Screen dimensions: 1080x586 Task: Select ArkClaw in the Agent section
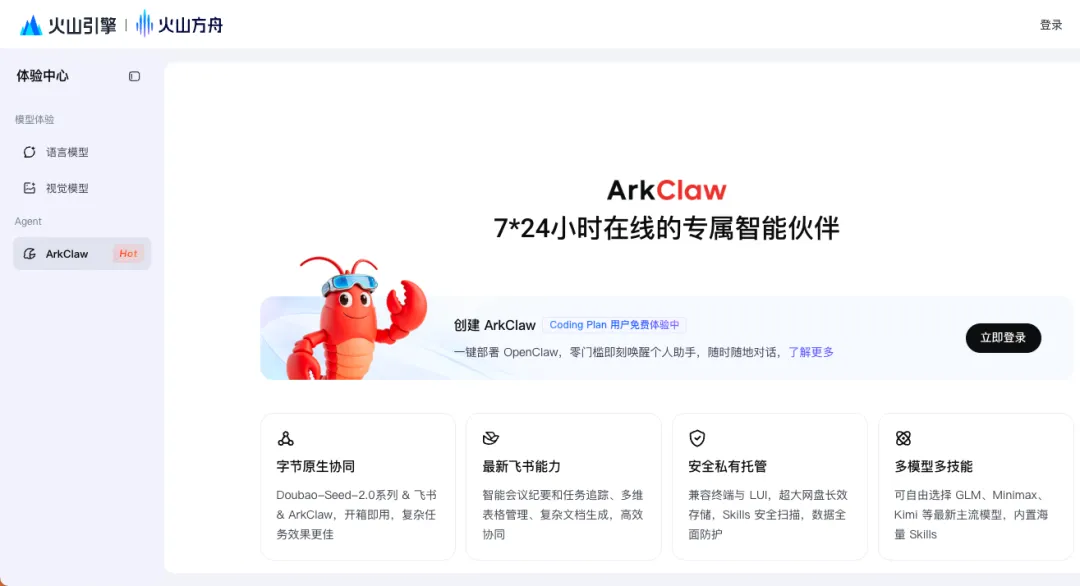pyautogui.click(x=82, y=254)
